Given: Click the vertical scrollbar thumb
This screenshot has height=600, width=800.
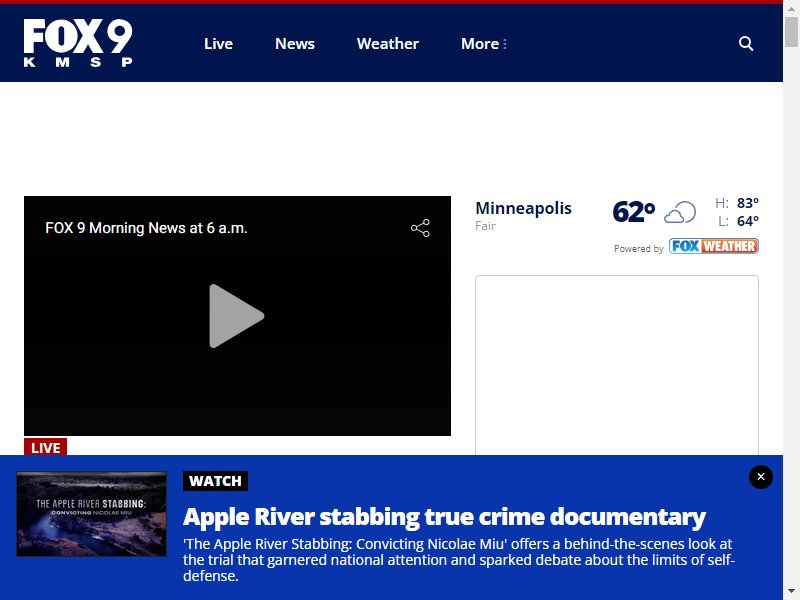Looking at the screenshot, I should pos(791,31).
